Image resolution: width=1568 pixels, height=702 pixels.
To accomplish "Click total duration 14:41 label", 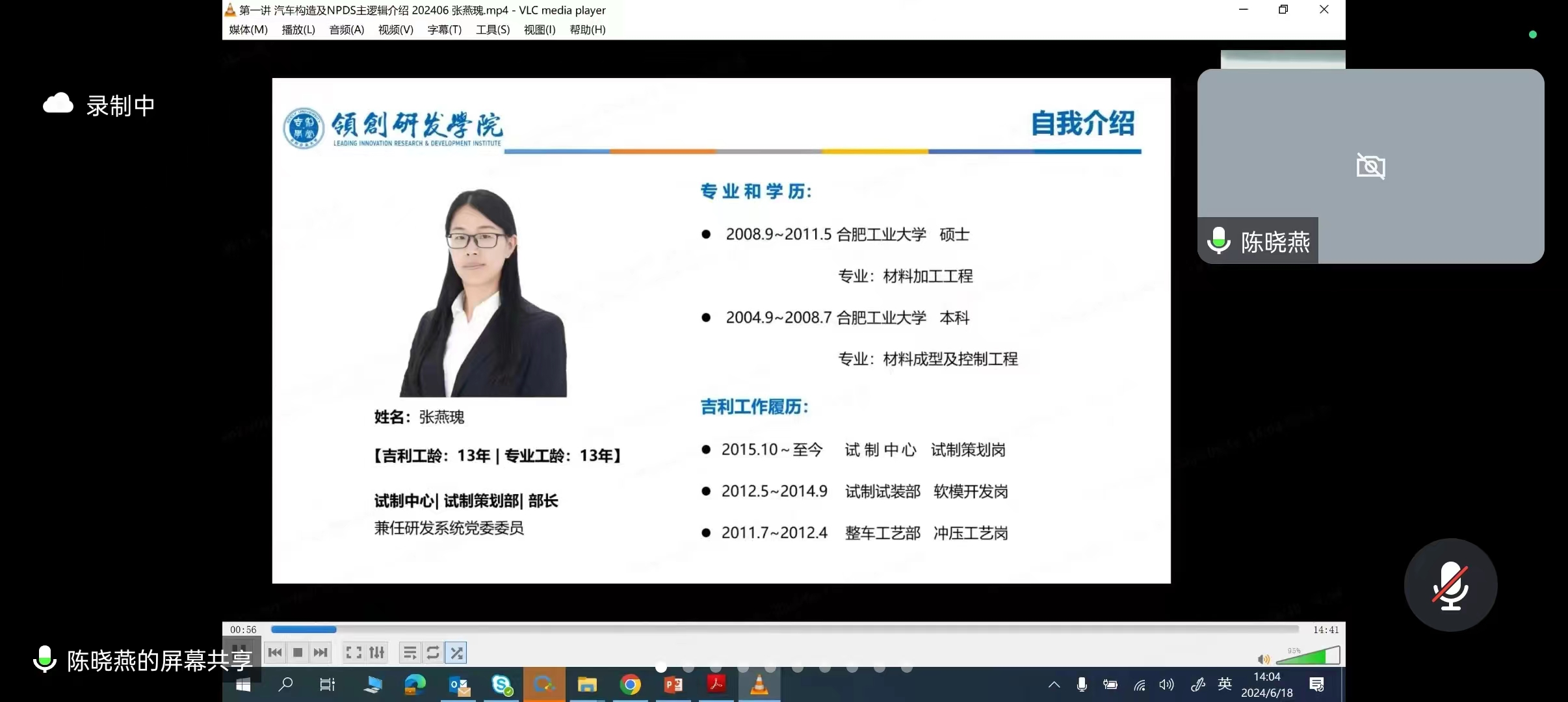I will (x=1326, y=629).
